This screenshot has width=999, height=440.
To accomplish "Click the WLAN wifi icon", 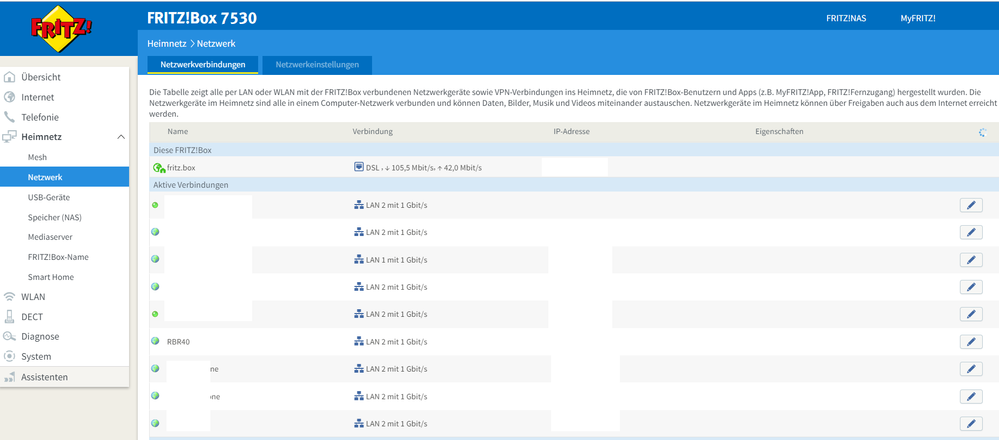I will (x=10, y=297).
